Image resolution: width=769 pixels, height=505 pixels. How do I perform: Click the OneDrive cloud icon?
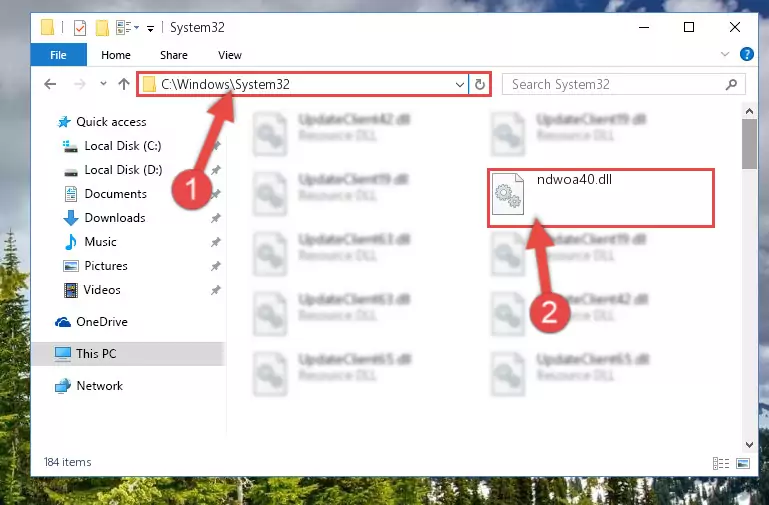(62, 322)
